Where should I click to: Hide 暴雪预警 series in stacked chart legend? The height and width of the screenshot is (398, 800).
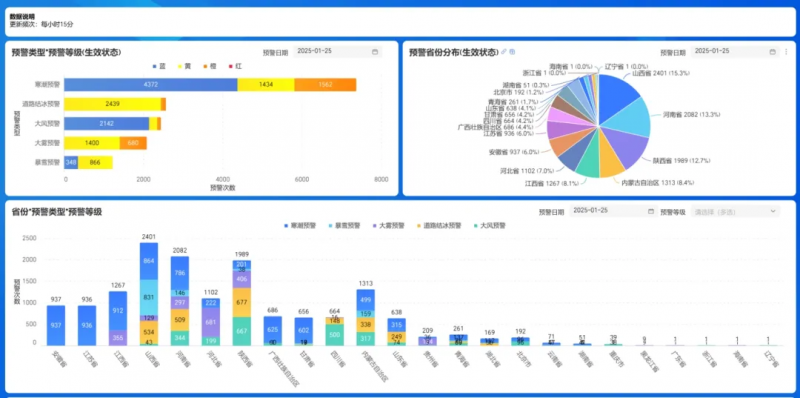tap(344, 226)
